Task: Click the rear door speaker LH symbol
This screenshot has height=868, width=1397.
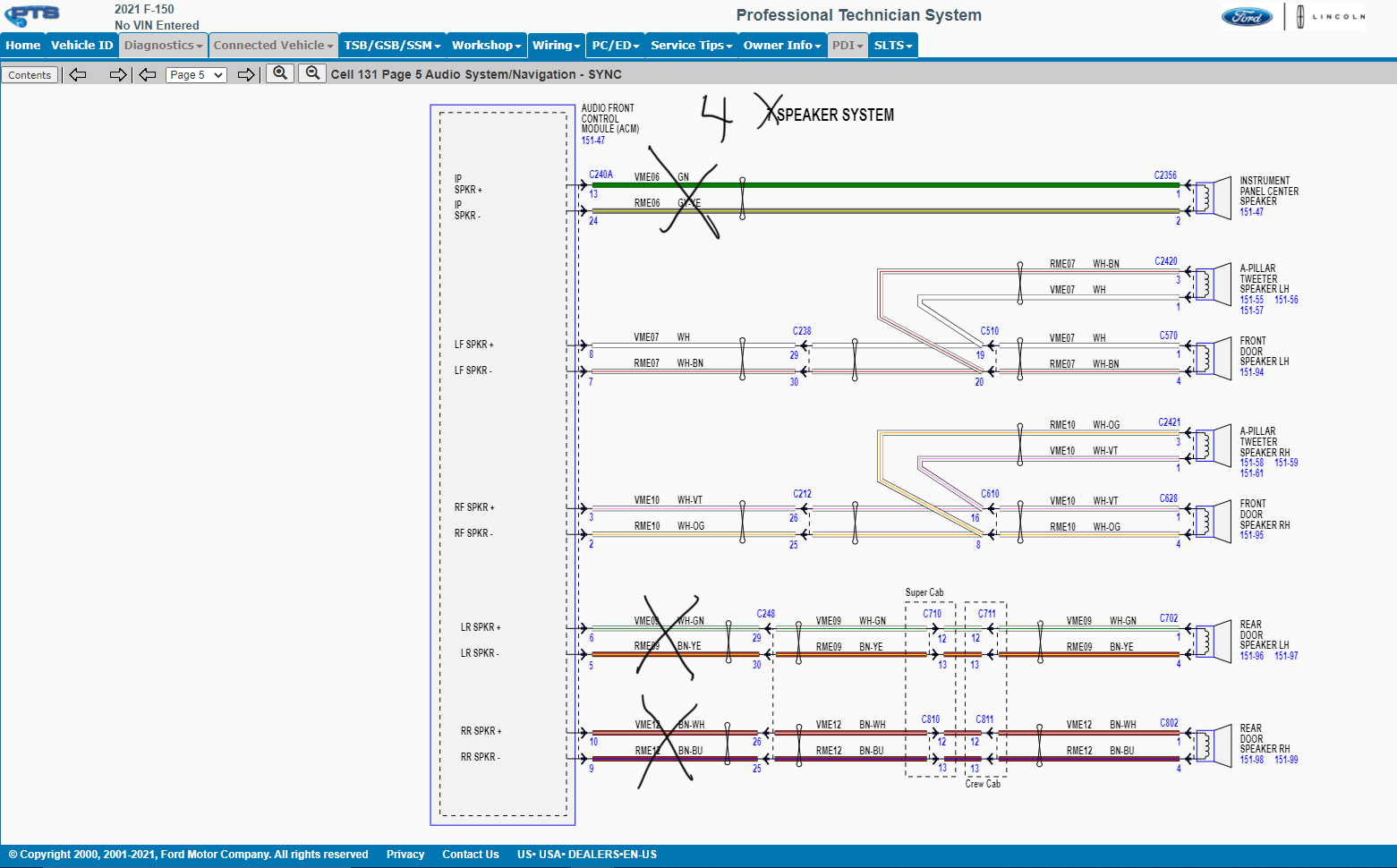Action: [1214, 642]
